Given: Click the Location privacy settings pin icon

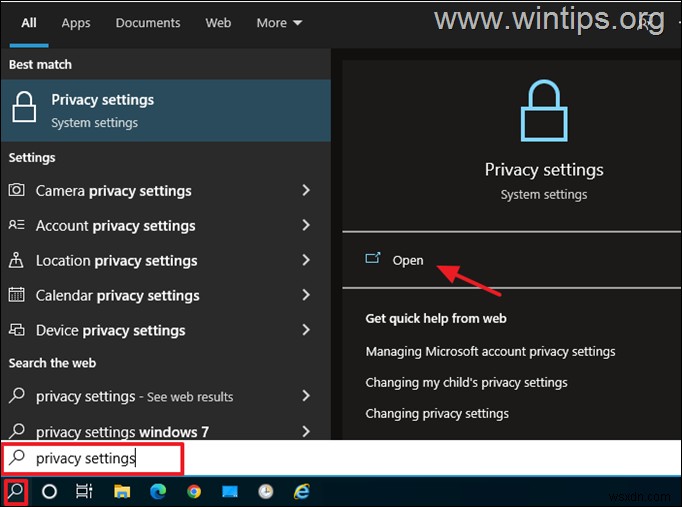Looking at the screenshot, I should 16,260.
